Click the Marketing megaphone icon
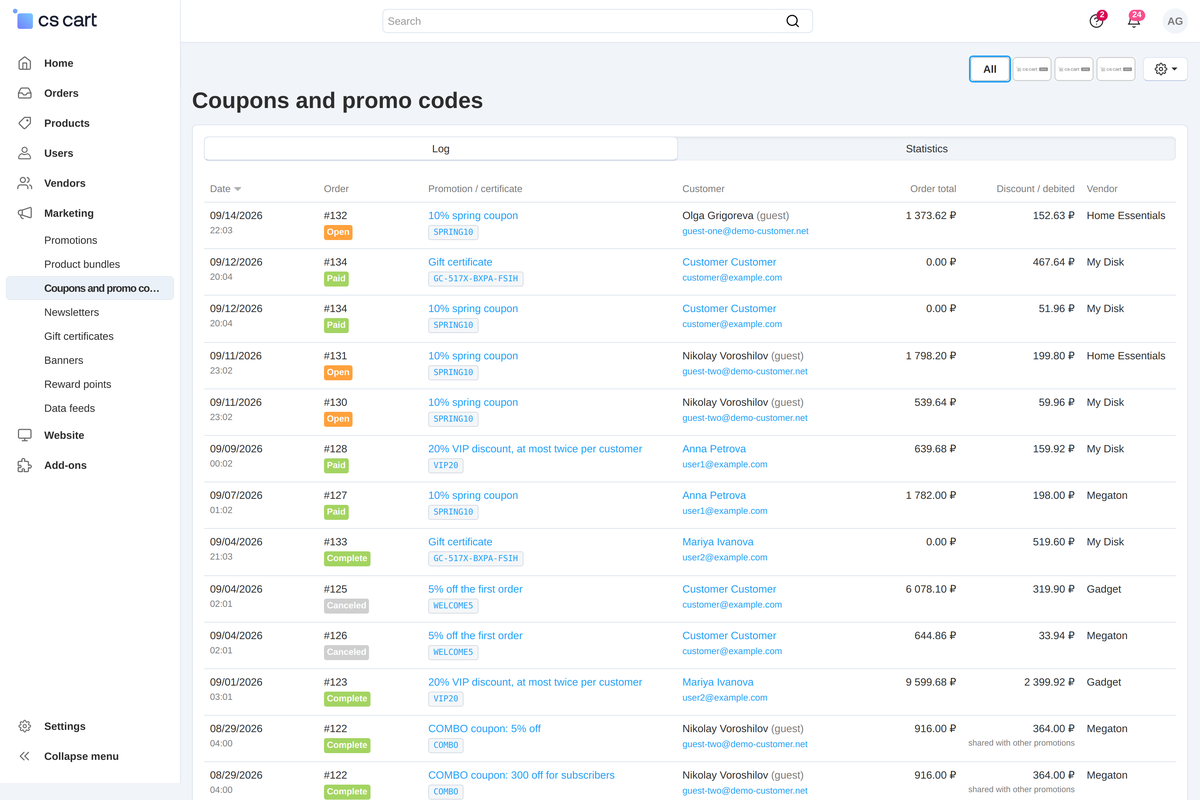The image size is (1200, 800). pyautogui.click(x=25, y=213)
